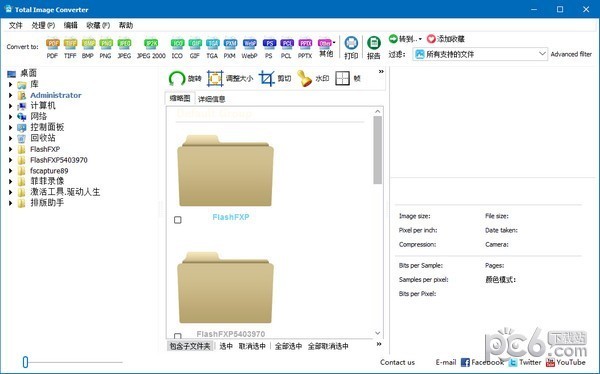Screen dimensions: 600x374
Task: Expand the 网络 tree node
Action: 11,116
